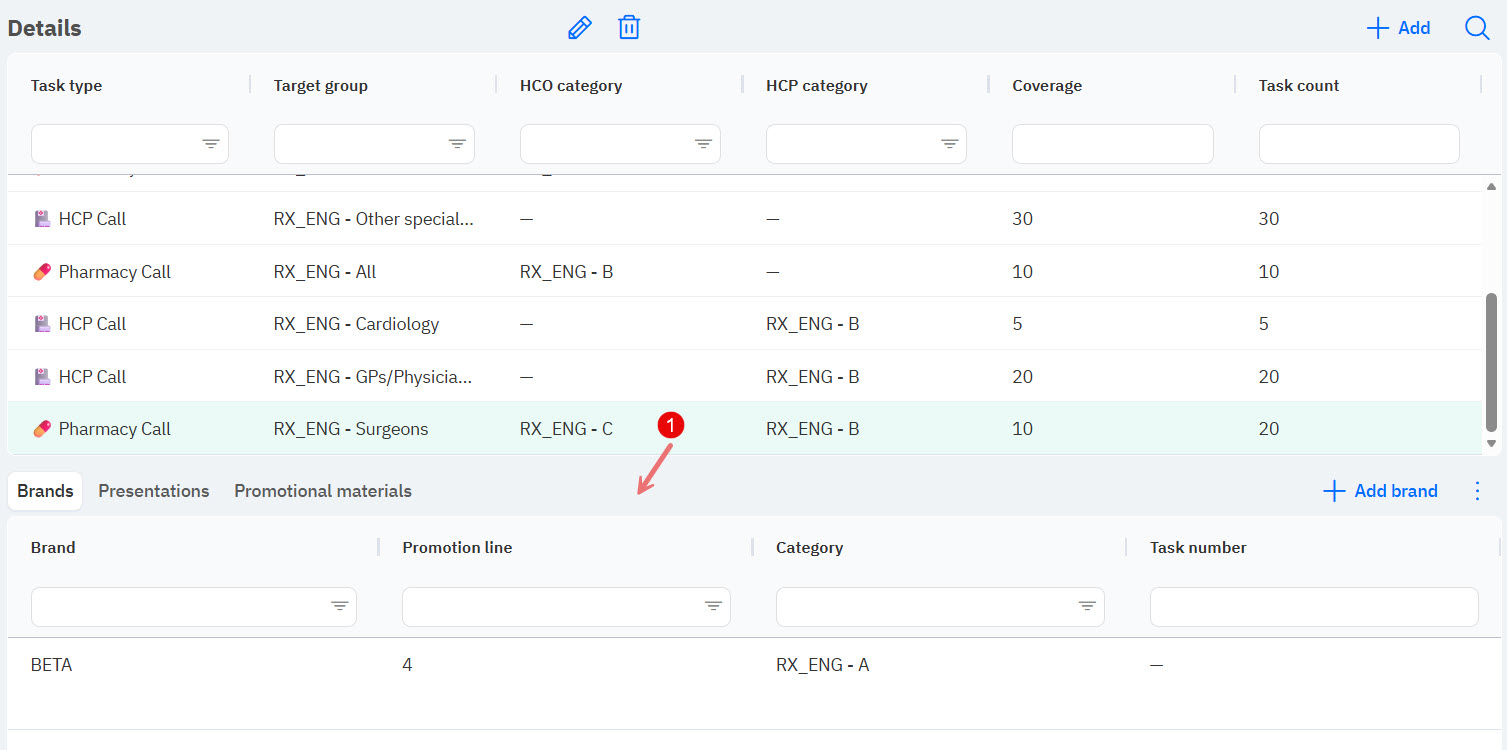Viewport: 1507px width, 750px height.
Task: Switch to the Promotional materials tab
Action: point(323,491)
